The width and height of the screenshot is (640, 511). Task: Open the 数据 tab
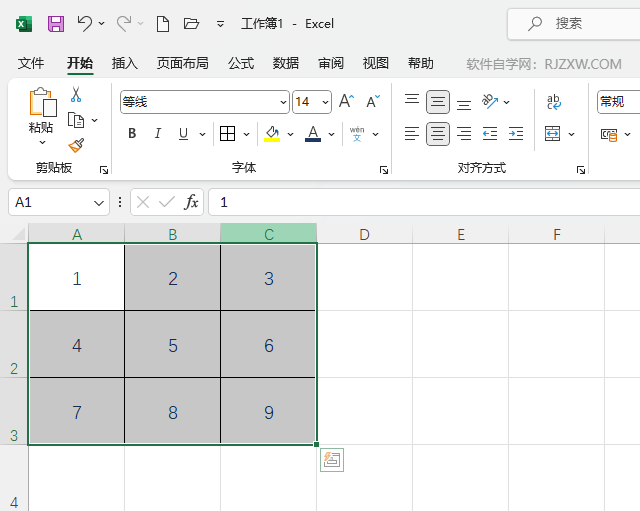(x=286, y=63)
